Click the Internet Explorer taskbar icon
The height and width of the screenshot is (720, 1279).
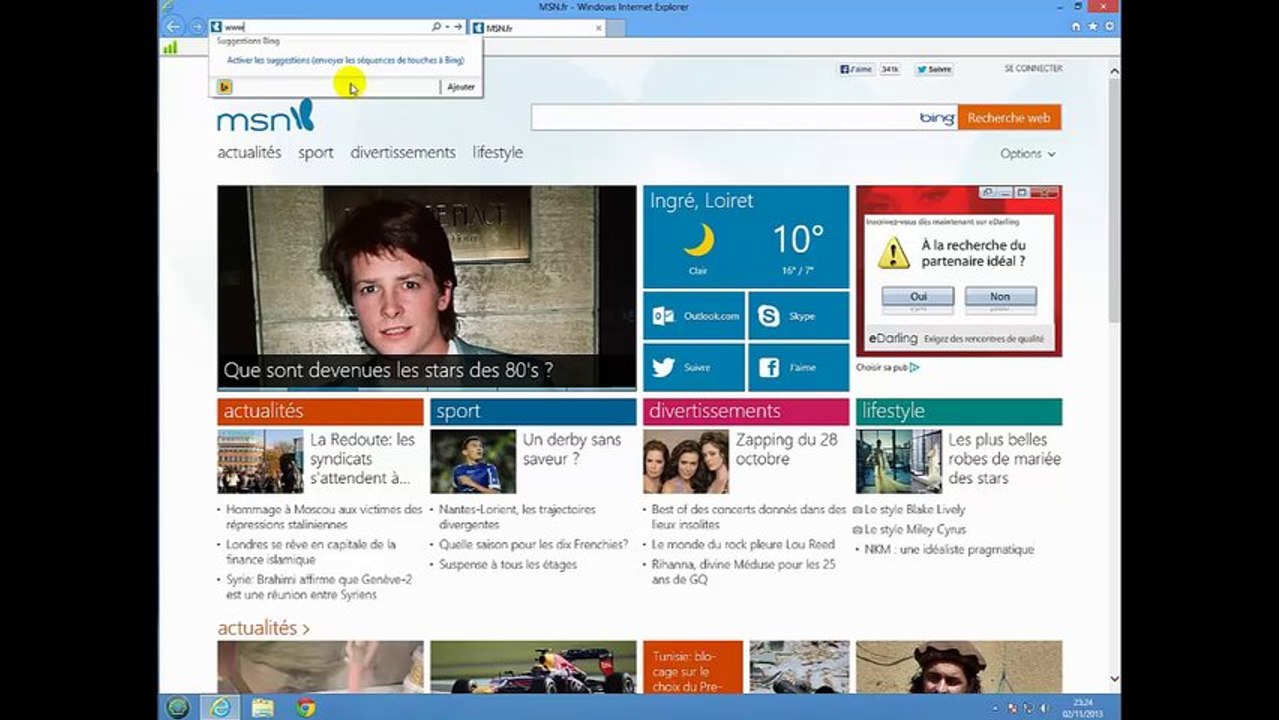pos(219,707)
